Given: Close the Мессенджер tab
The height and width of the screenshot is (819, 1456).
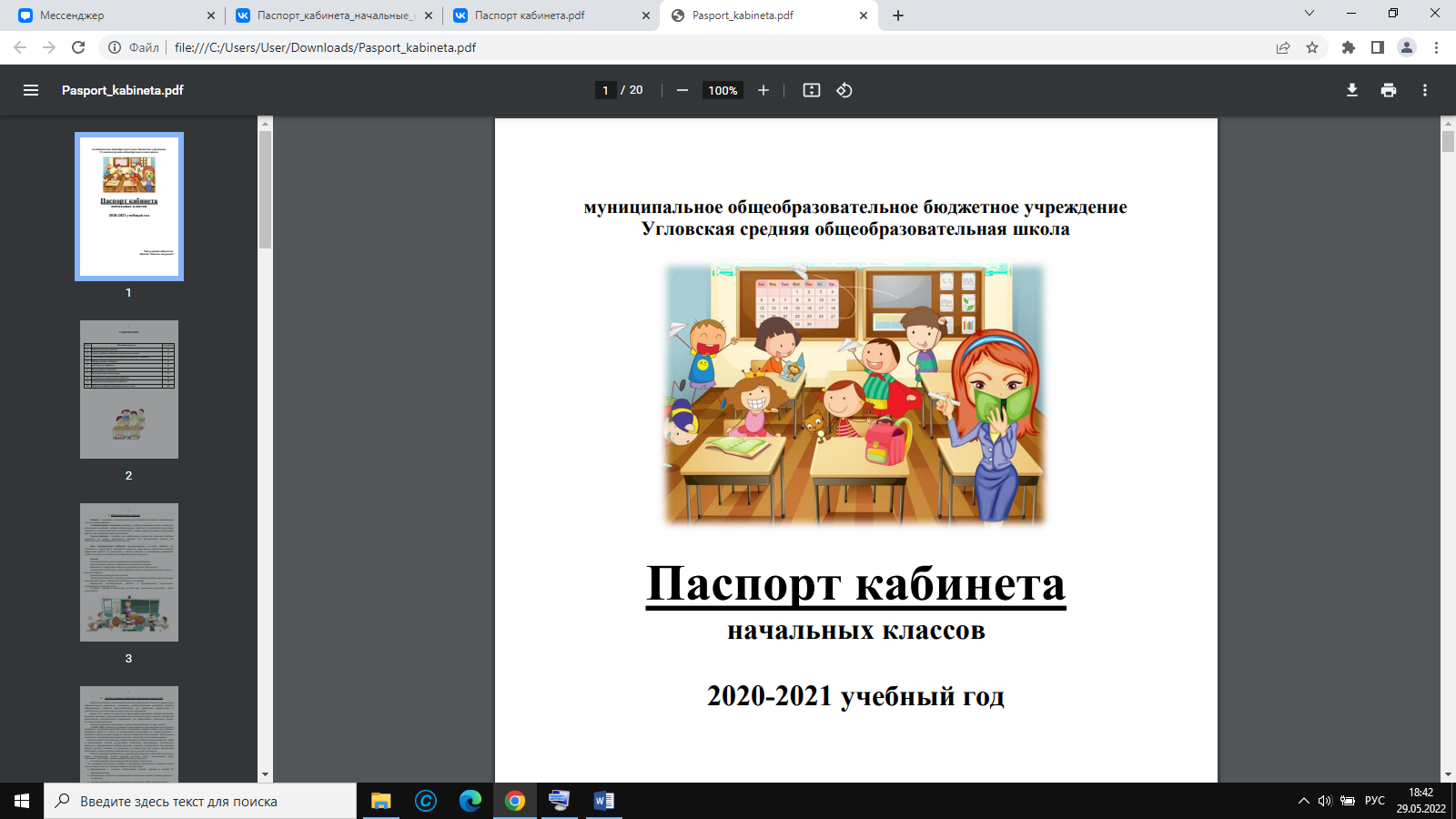Looking at the screenshot, I should tap(211, 15).
